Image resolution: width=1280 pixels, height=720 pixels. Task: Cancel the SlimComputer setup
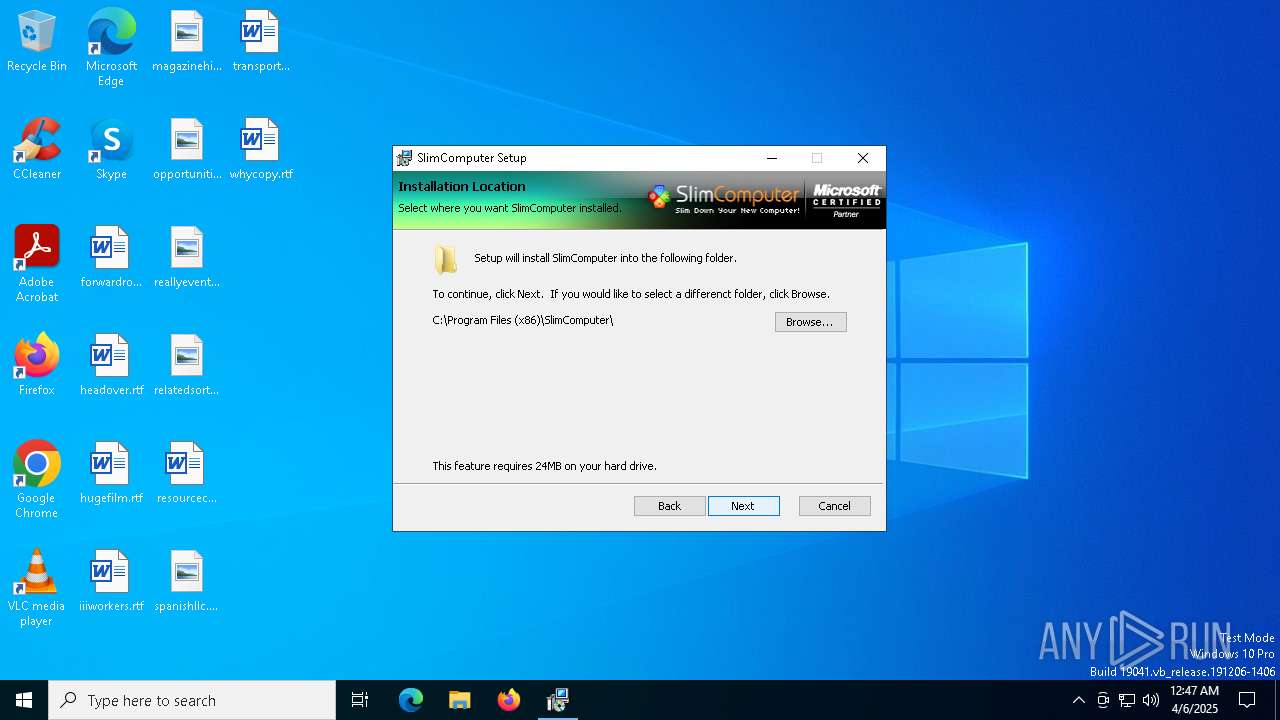pyautogui.click(x=834, y=506)
